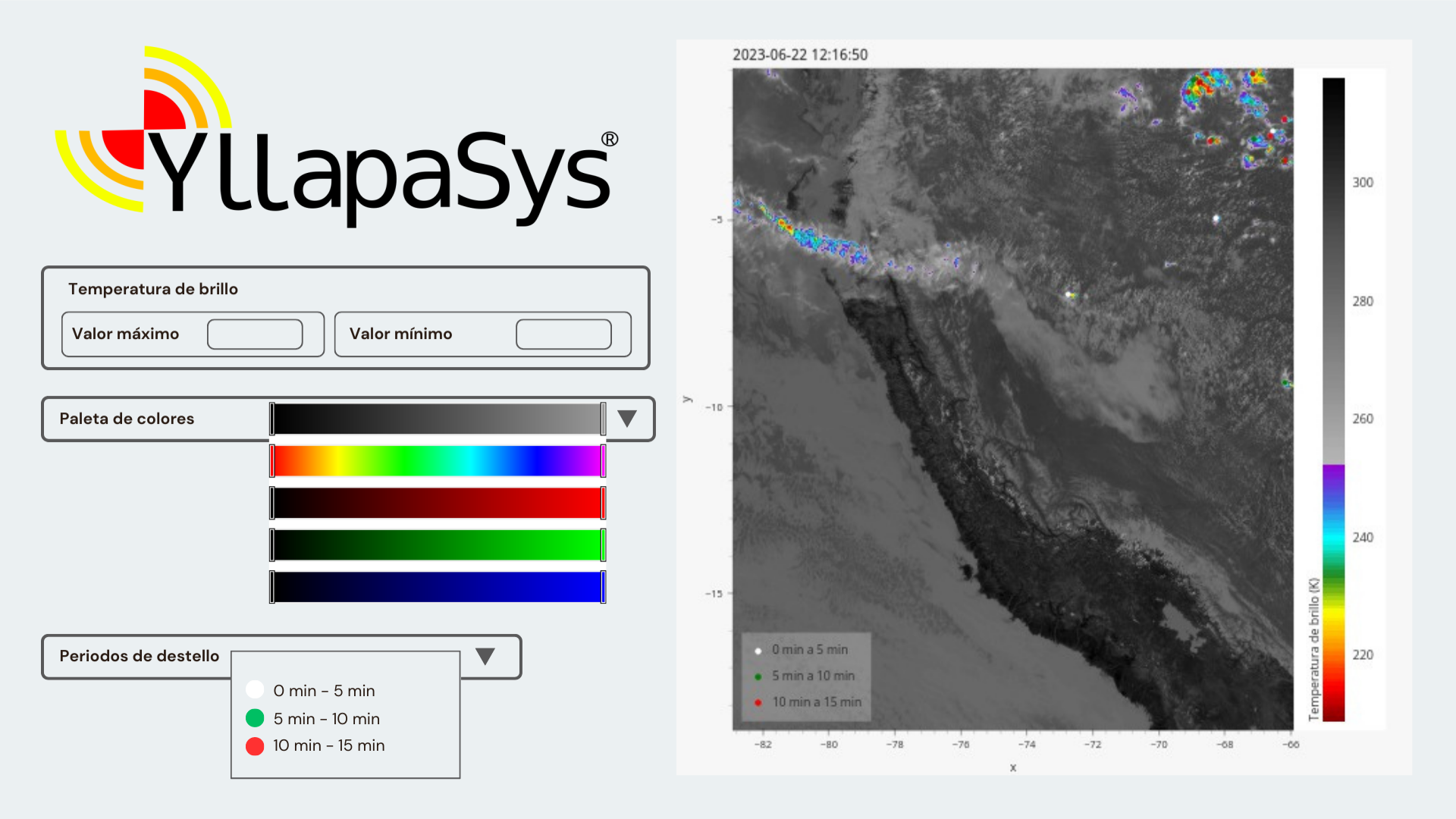Click the Temperatura de brillo heading
The height and width of the screenshot is (819, 1456).
(x=153, y=289)
